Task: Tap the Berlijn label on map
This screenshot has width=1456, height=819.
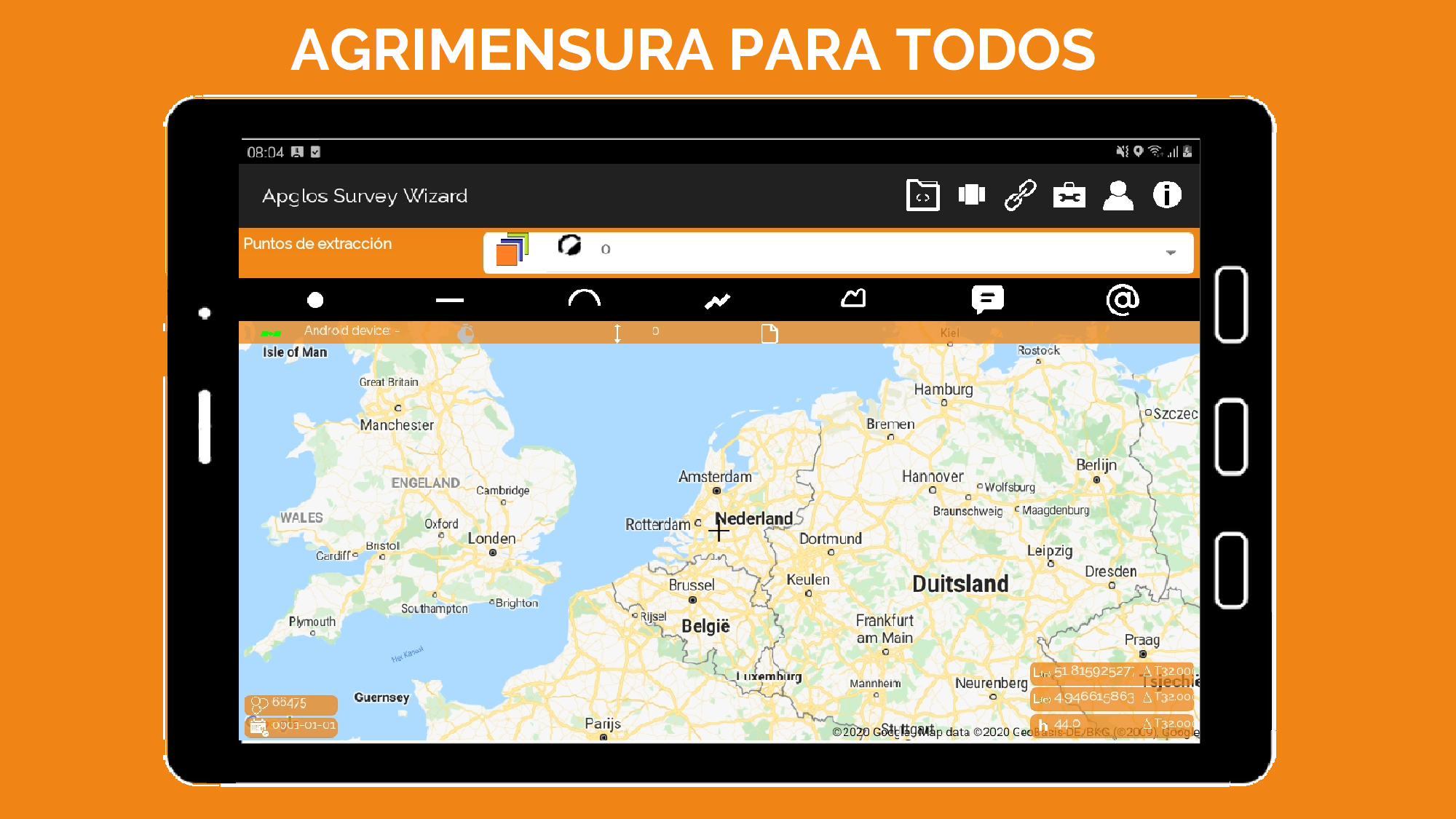Action: (1096, 465)
